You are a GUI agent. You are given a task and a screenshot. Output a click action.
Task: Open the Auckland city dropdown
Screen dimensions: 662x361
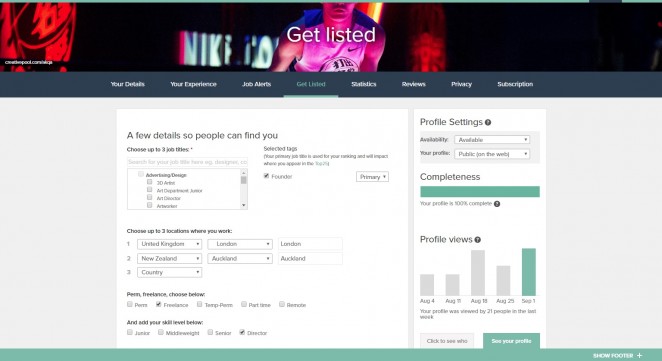pyautogui.click(x=240, y=258)
